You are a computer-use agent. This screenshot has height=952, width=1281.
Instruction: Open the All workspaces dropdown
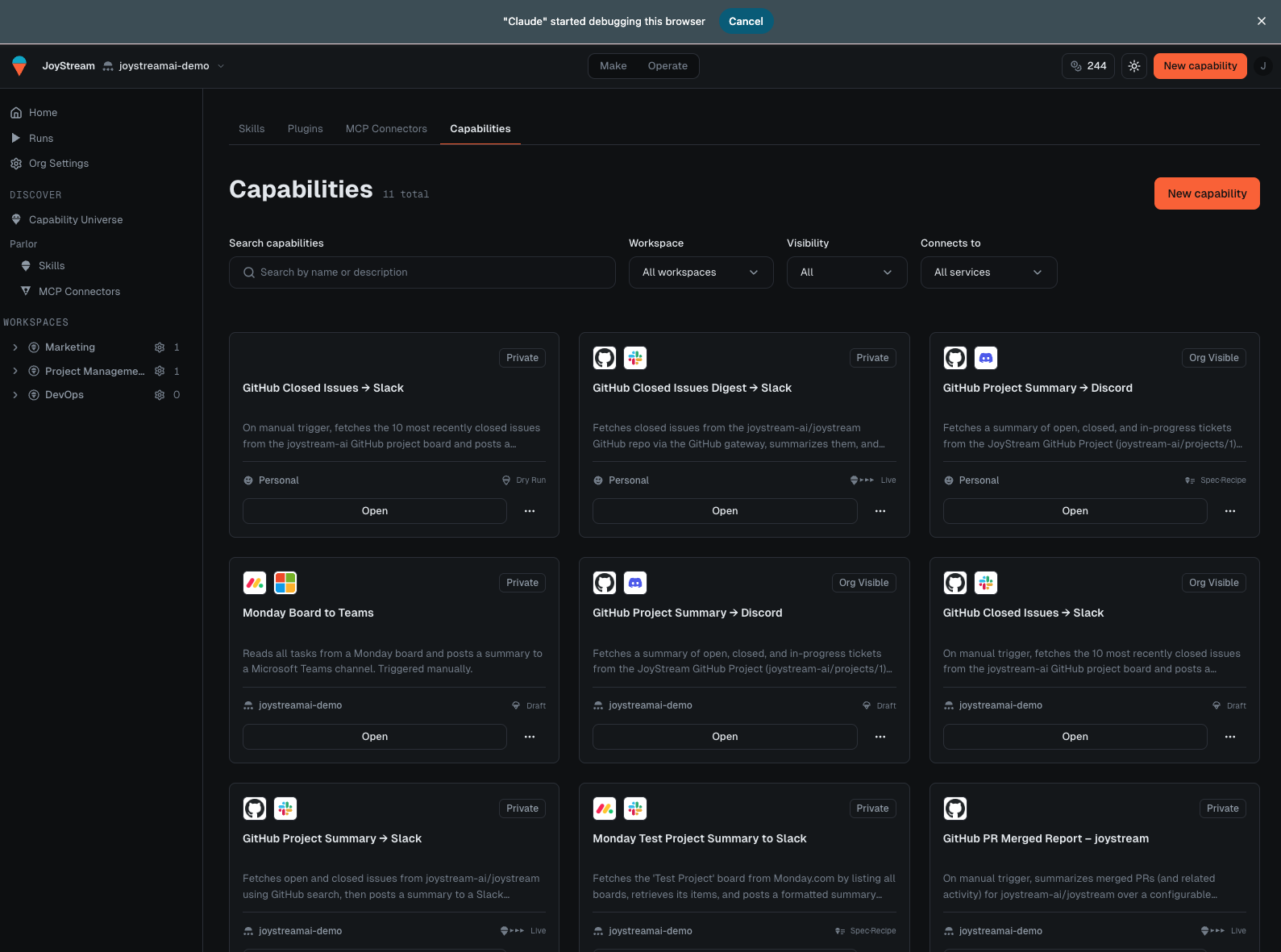pos(701,272)
